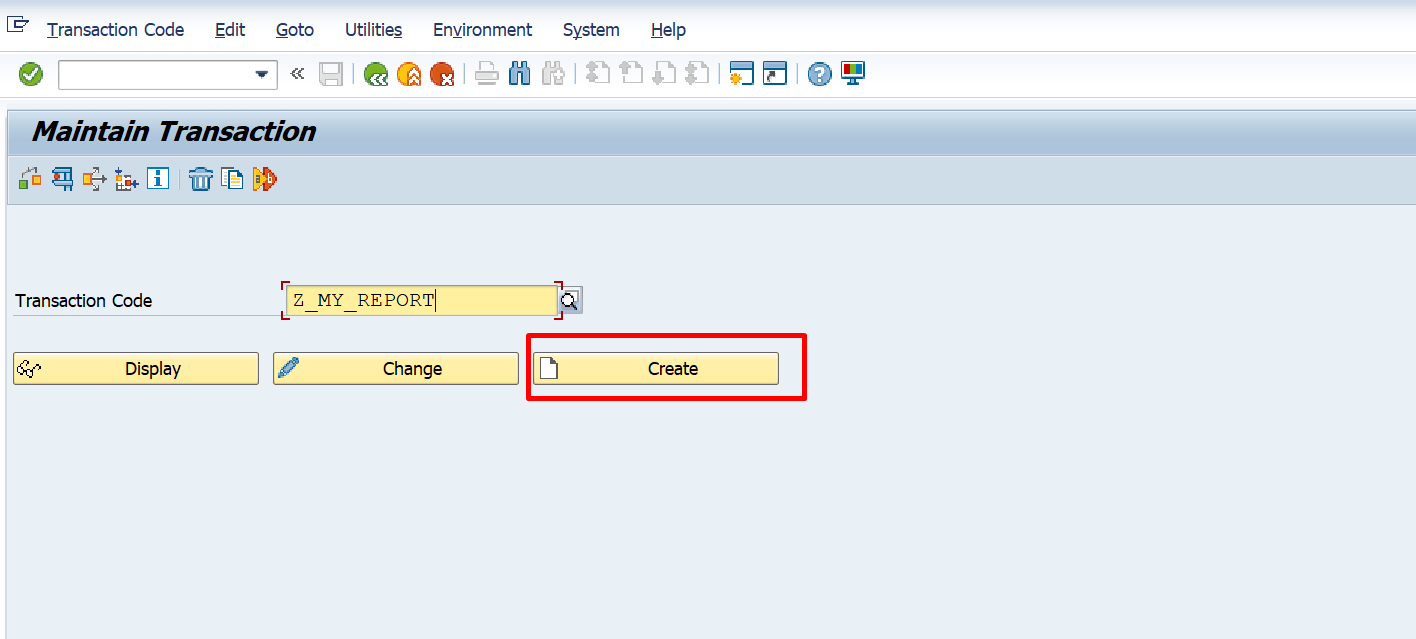
Task: Click the green Enter checkmark icon
Action: (31, 74)
